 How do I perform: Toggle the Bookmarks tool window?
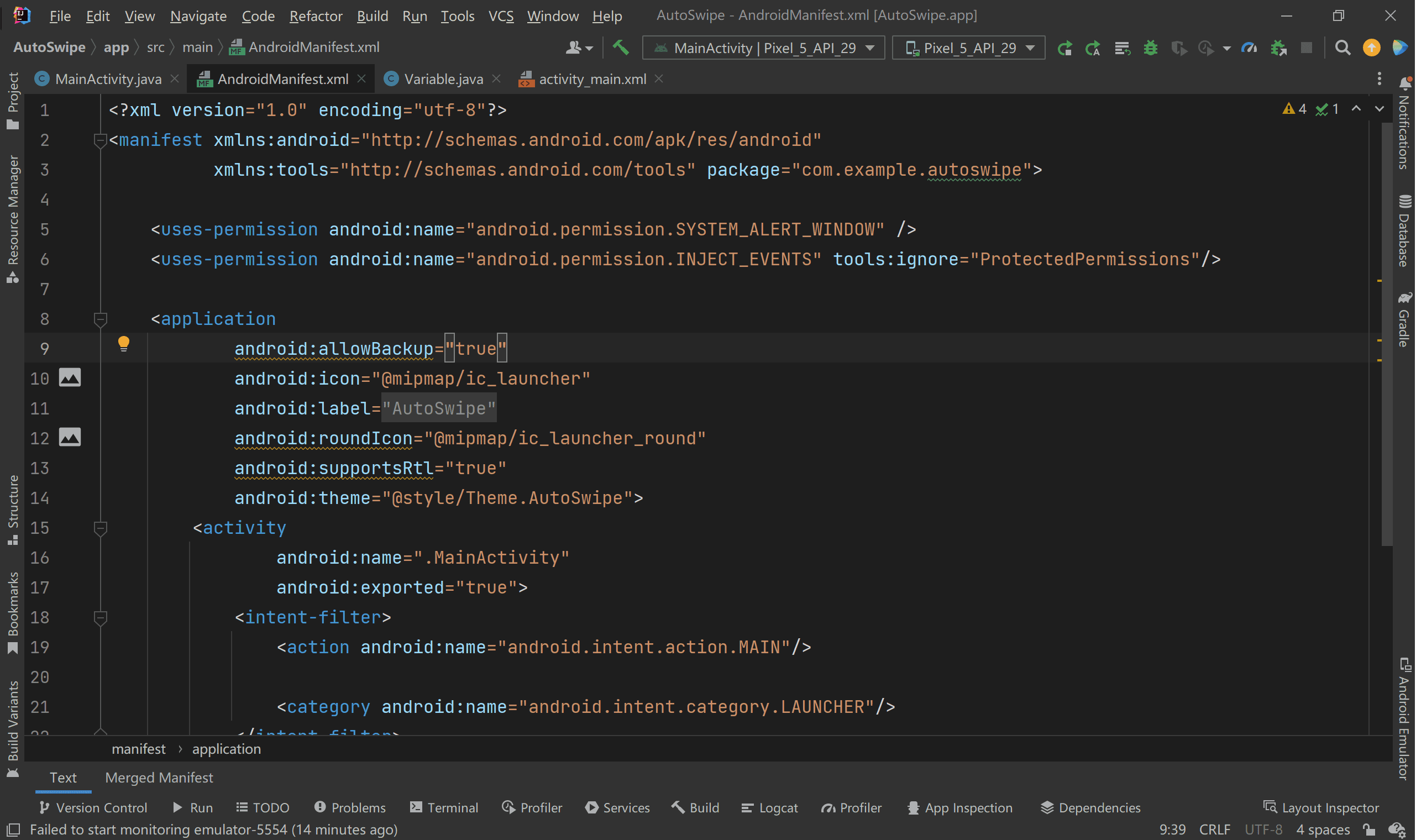click(x=13, y=613)
